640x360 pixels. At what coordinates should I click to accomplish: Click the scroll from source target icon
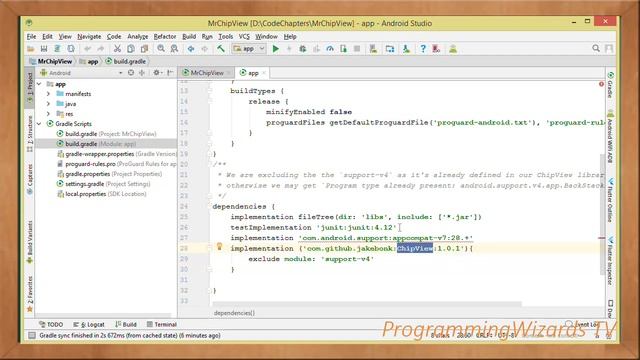[x=131, y=73]
